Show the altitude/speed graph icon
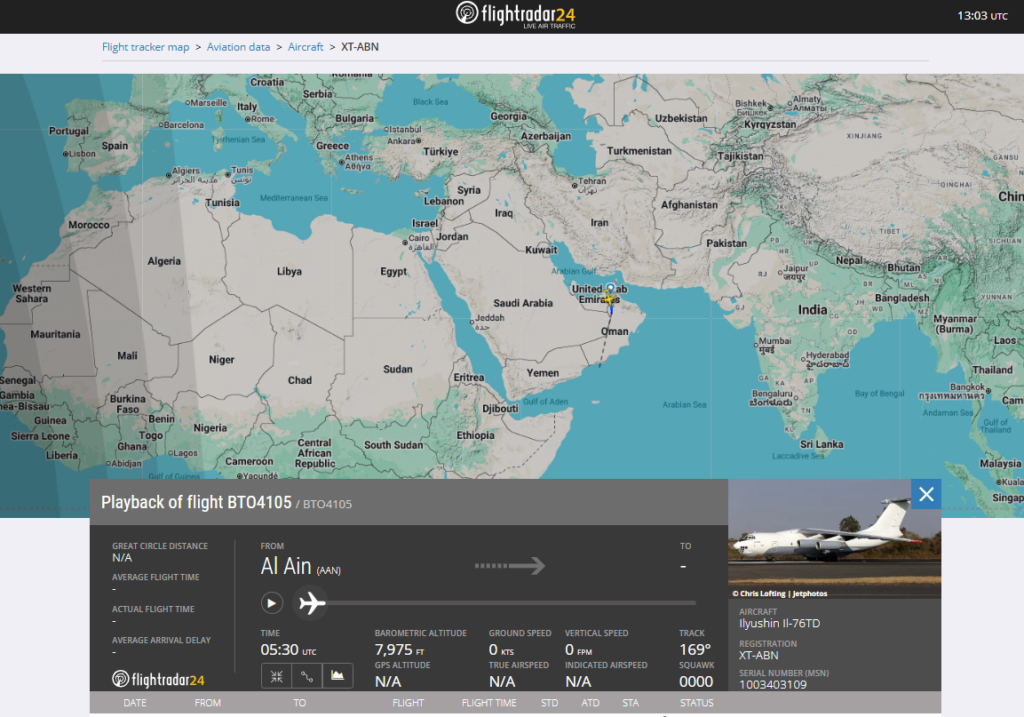 (338, 676)
